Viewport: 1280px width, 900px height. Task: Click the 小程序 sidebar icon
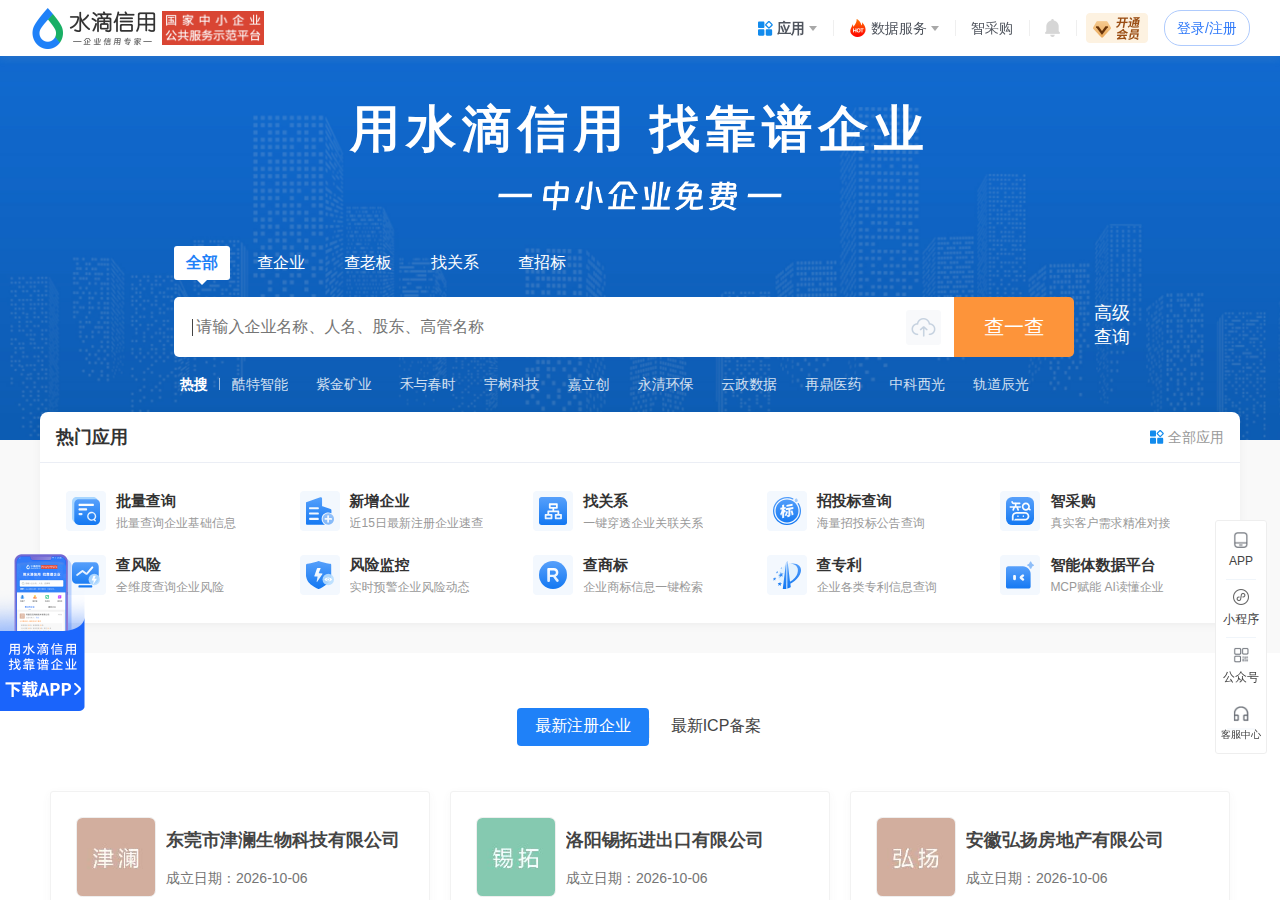1241,597
